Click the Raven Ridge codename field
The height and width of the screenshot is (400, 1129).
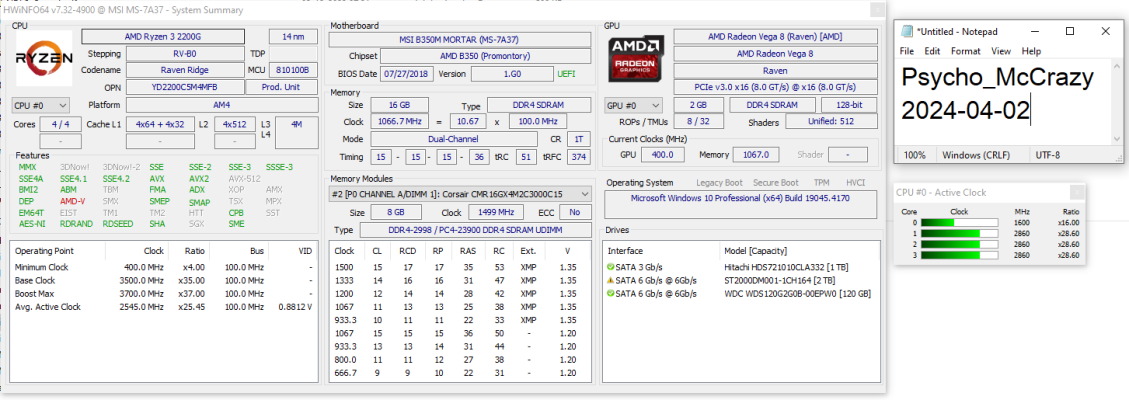[x=184, y=71]
